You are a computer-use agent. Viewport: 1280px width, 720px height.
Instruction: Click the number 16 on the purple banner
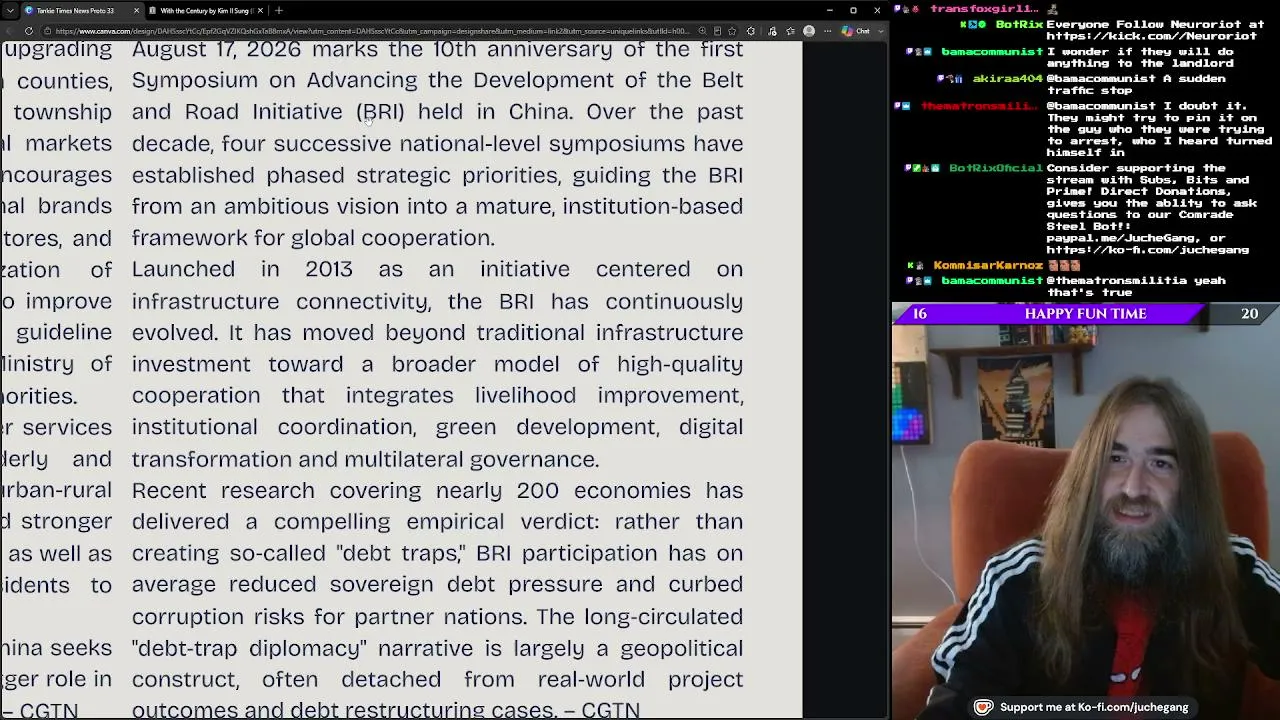point(919,313)
